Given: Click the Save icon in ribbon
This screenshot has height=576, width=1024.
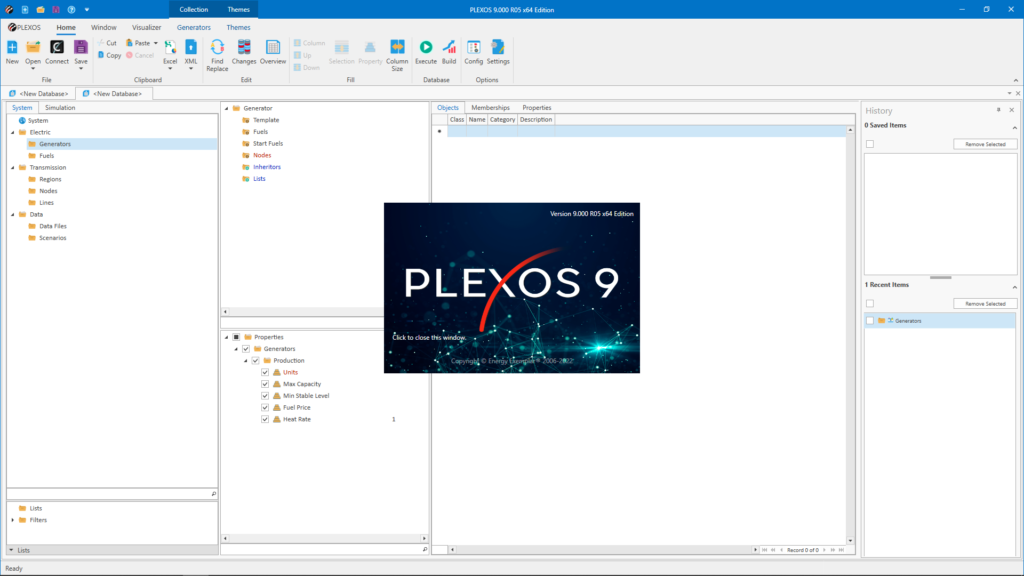Looking at the screenshot, I should [x=80, y=48].
